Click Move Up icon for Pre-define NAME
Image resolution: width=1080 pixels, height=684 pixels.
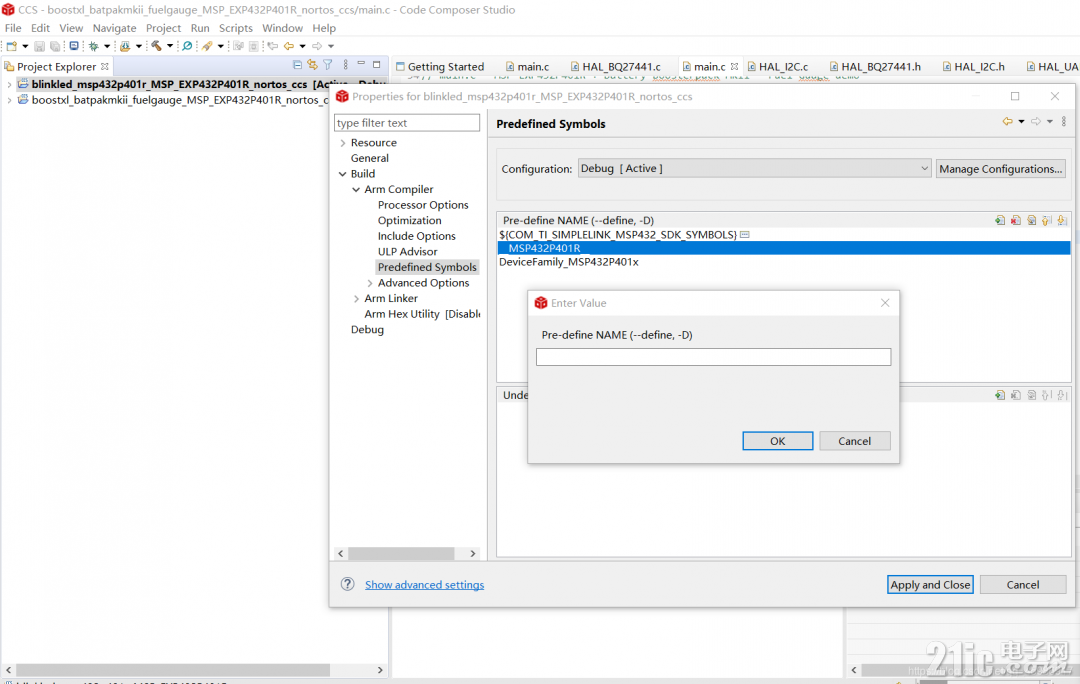point(1047,220)
